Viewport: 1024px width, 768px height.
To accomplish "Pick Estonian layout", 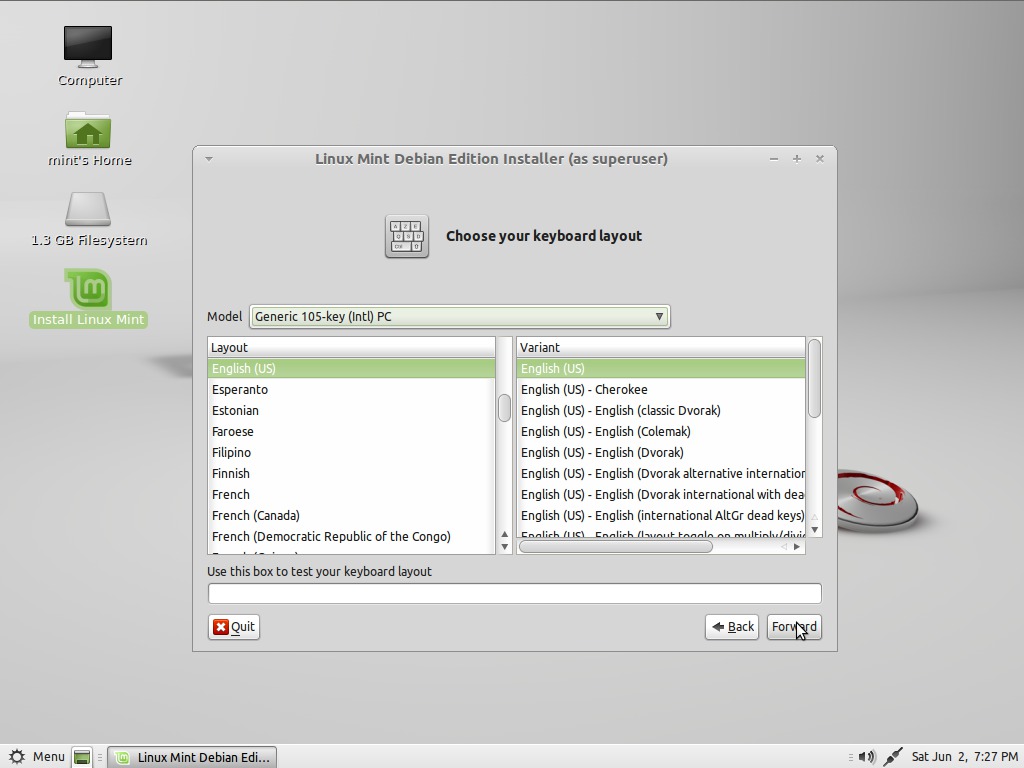I will pyautogui.click(x=351, y=410).
